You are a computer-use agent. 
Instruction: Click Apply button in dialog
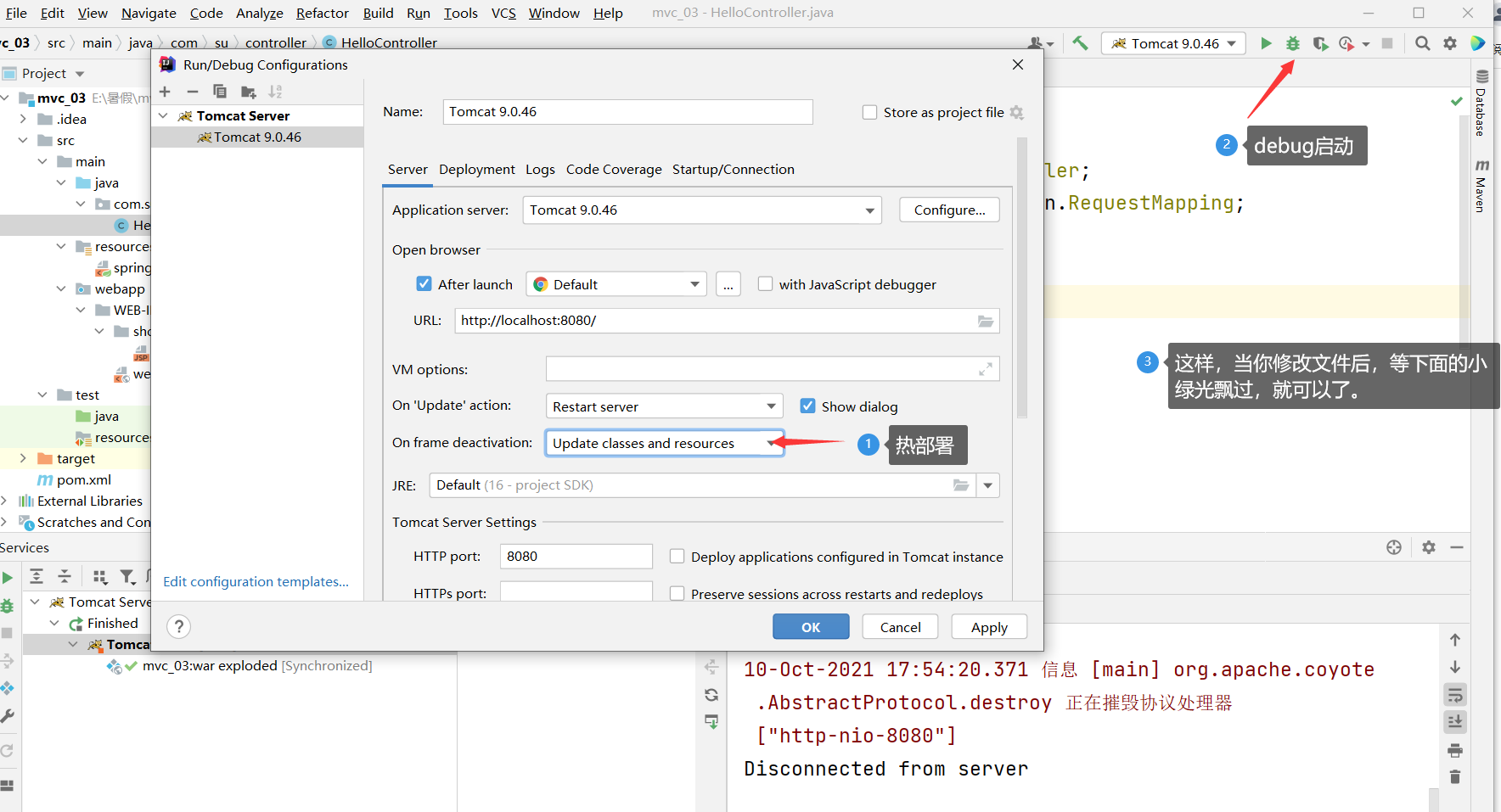[x=989, y=627]
